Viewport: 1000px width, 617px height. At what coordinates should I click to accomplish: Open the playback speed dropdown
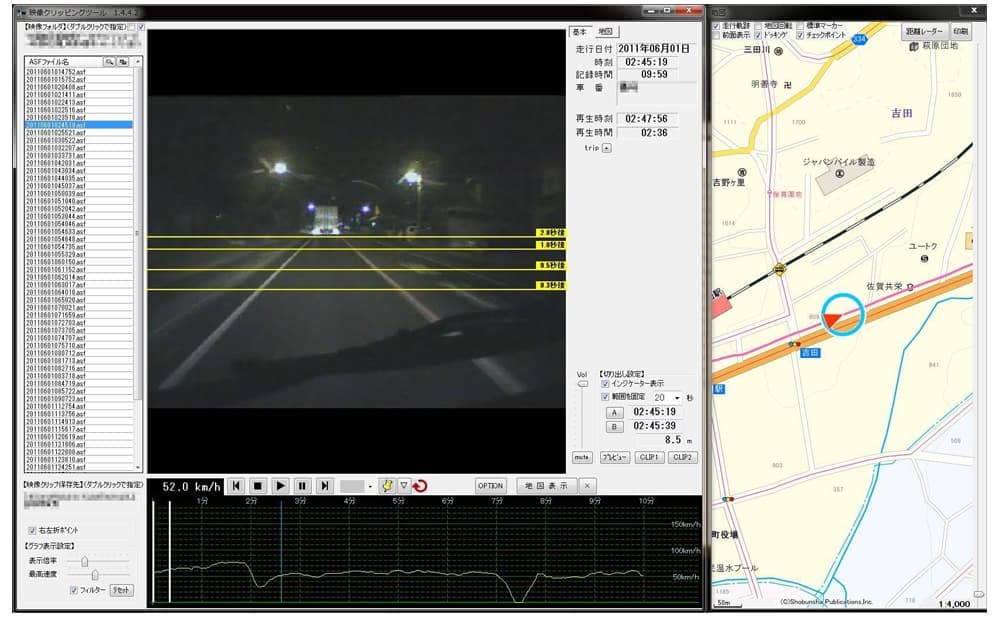click(370, 486)
